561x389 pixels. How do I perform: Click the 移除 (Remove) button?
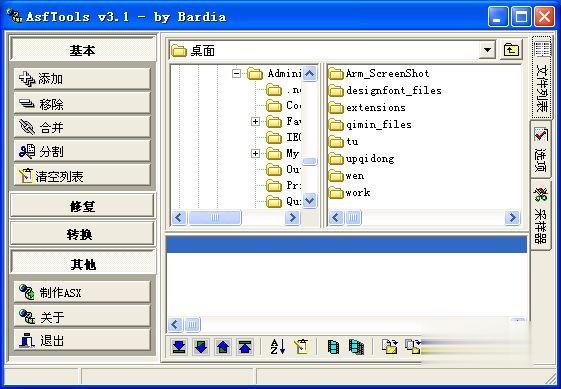tap(82, 103)
